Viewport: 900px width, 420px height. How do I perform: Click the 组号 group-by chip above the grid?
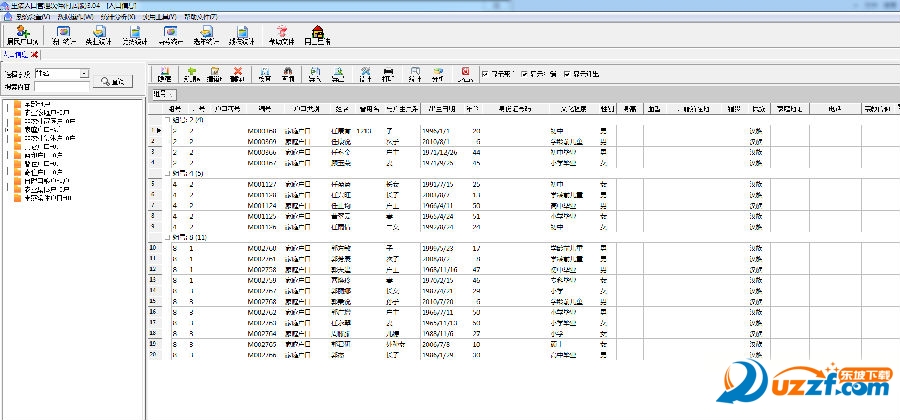tap(164, 94)
